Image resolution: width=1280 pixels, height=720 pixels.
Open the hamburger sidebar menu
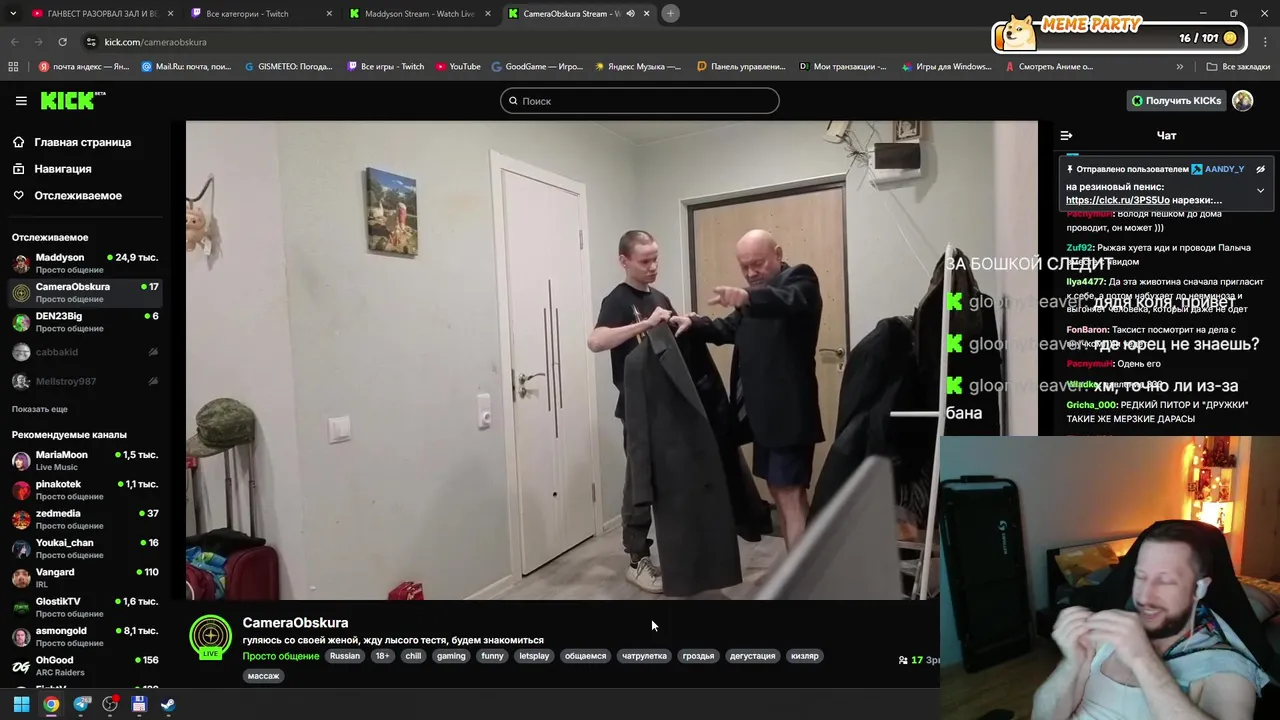(21, 101)
